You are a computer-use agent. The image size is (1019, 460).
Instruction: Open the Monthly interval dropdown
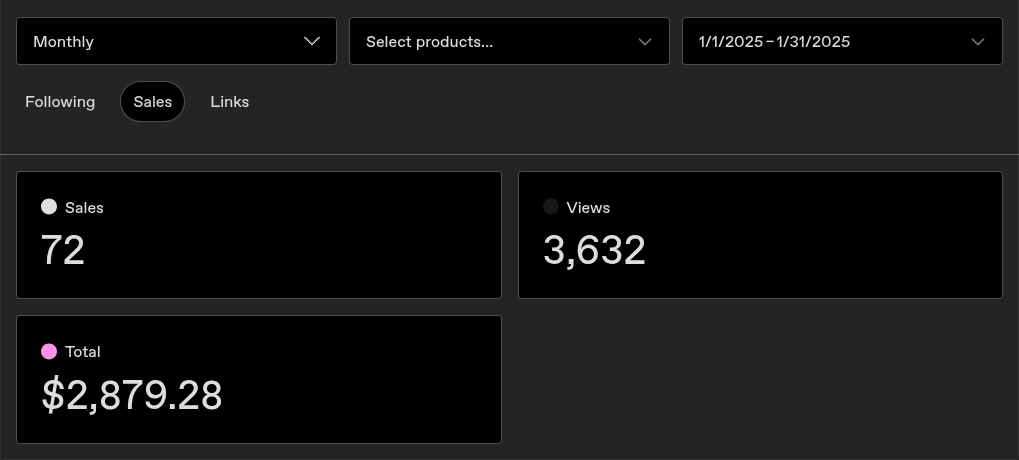pos(176,41)
